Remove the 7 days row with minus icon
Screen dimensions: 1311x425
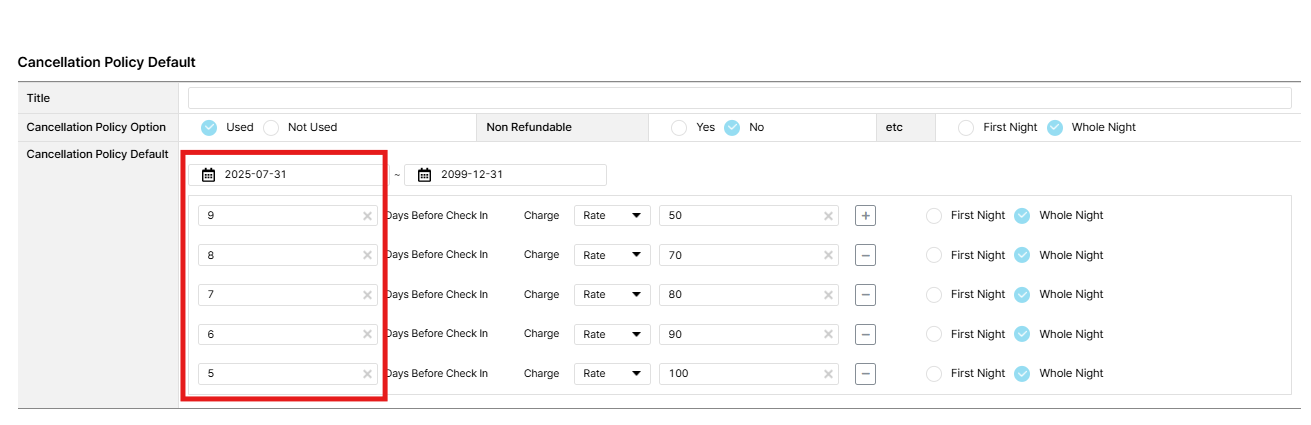coord(866,295)
